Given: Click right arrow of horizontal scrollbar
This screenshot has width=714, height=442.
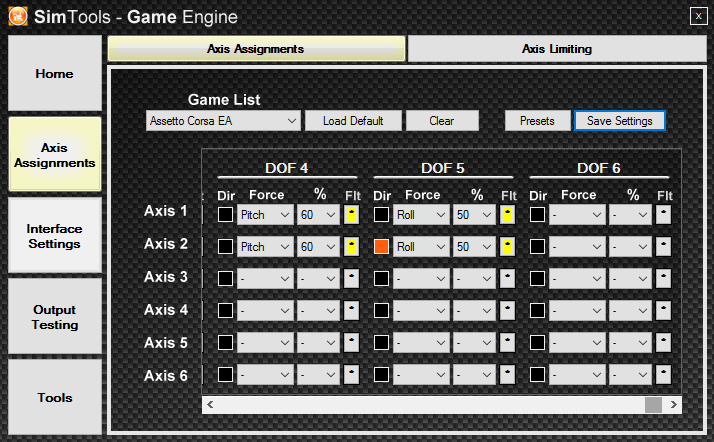Looking at the screenshot, I should (673, 405).
